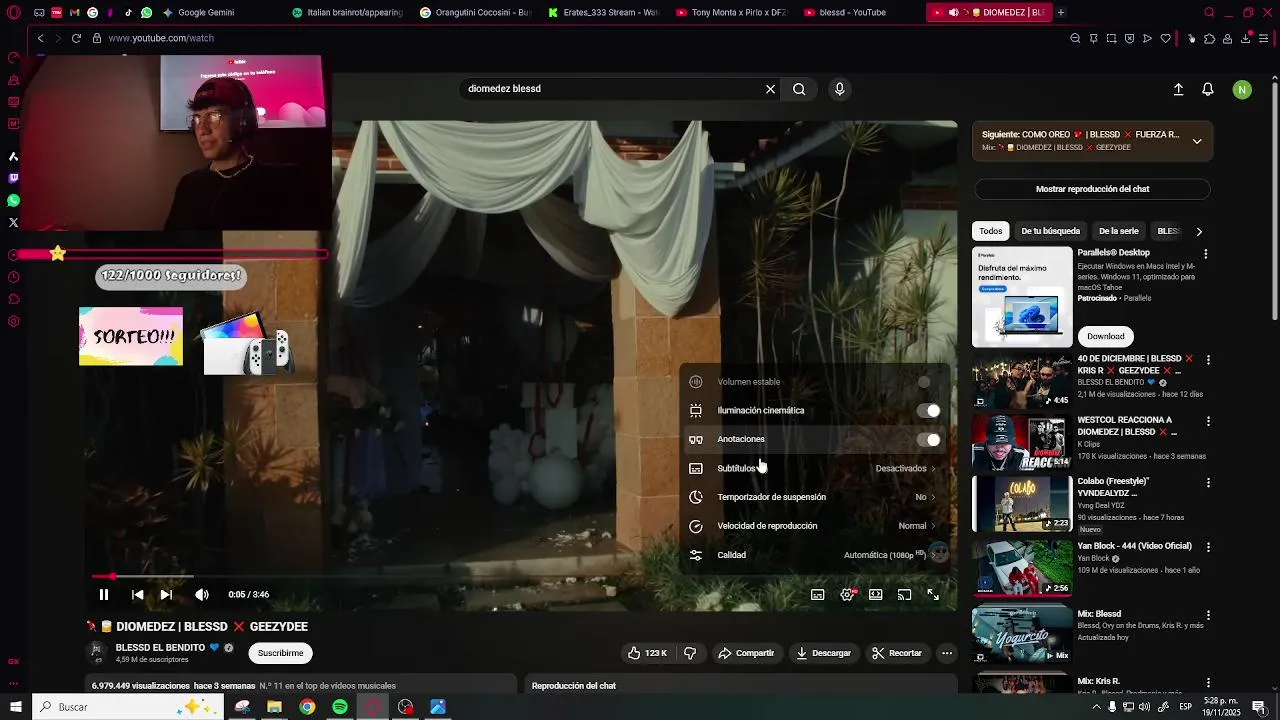1280x720 pixels.
Task: Go back in browser history
Action: tap(40, 38)
